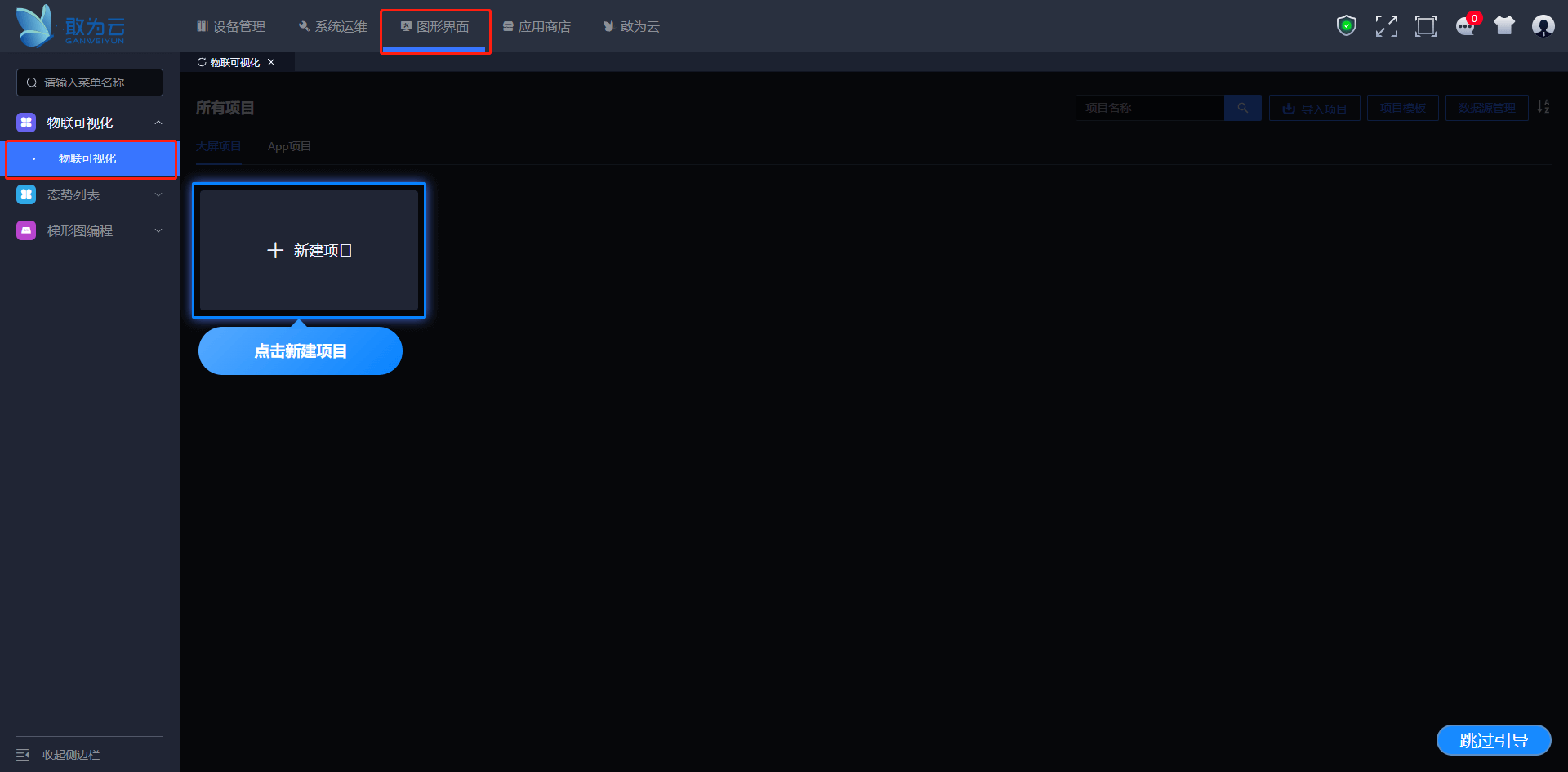Refresh the 物联可视化 tab with reload icon

click(201, 62)
